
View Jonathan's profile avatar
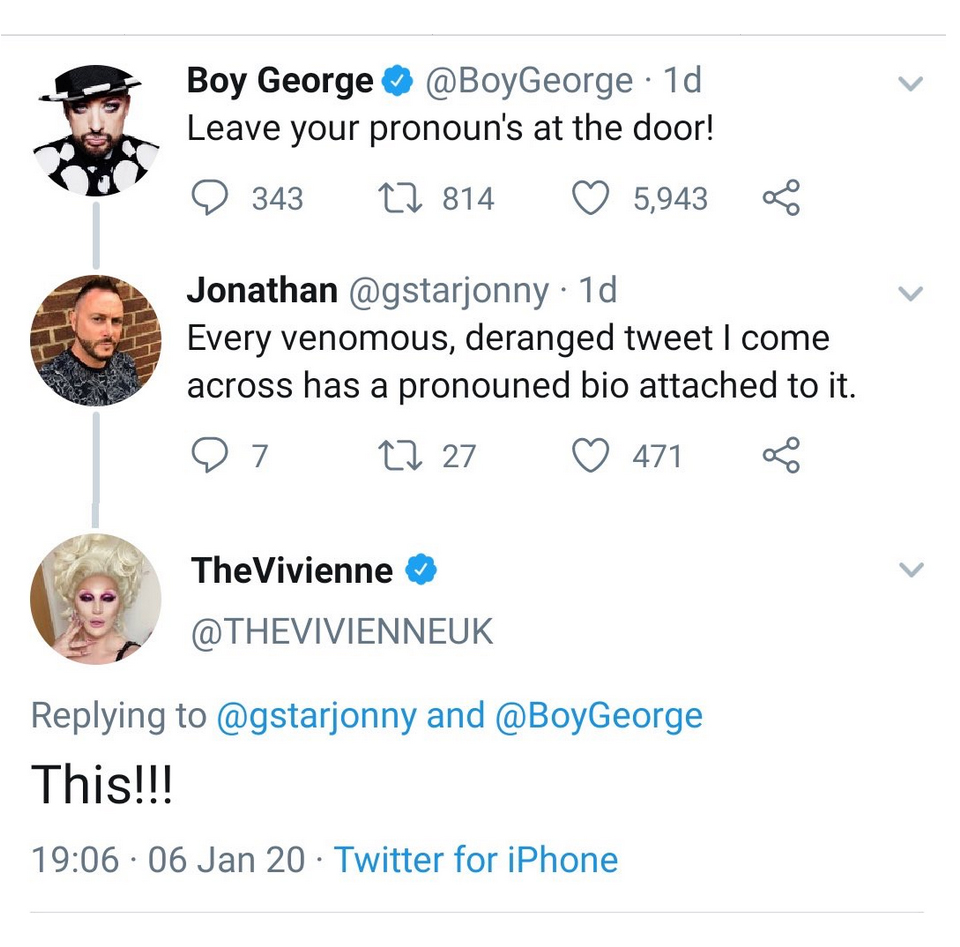pyautogui.click(x=96, y=340)
